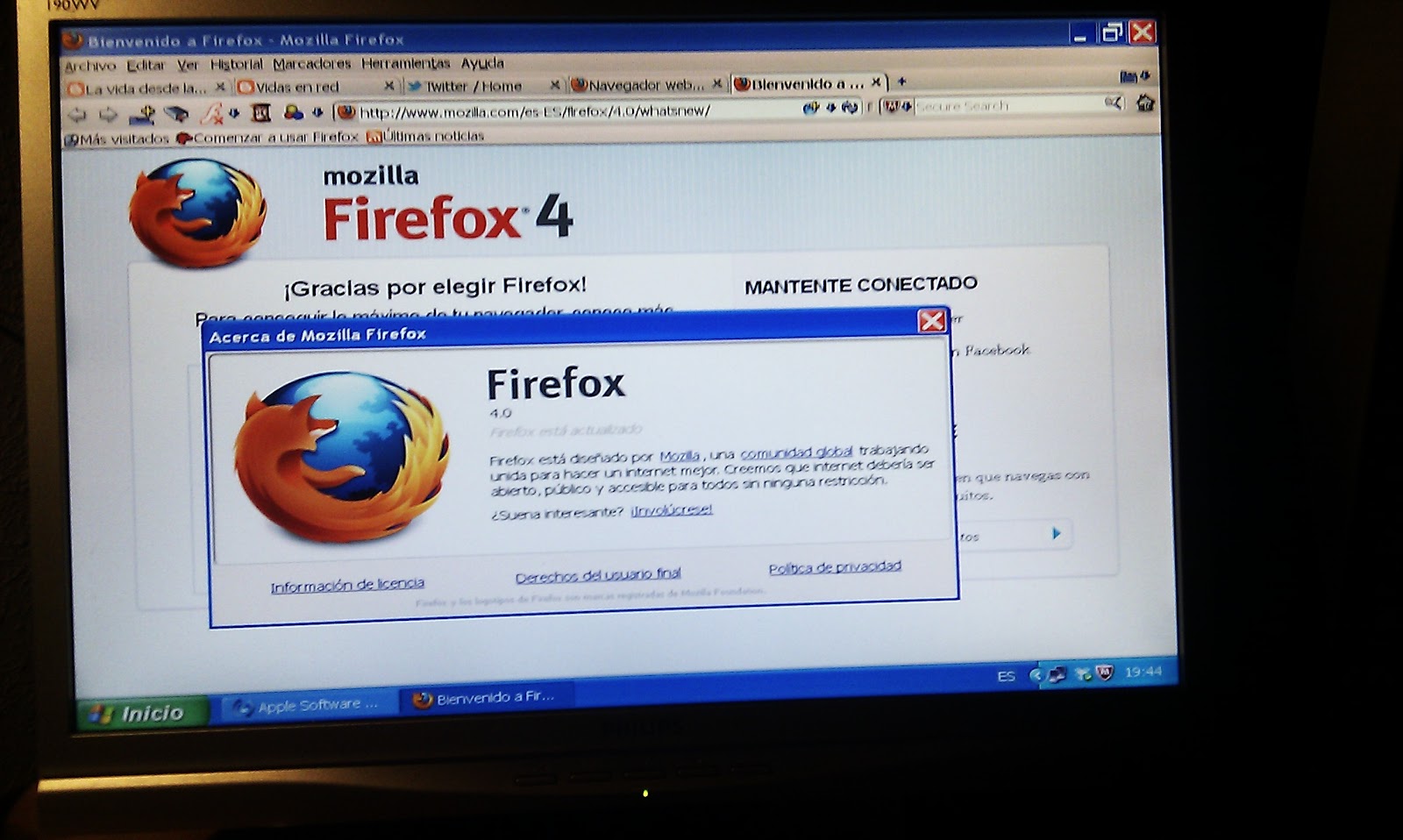Screen dimensions: 1403x840
Task: Open a new tab with plus button
Action: (x=901, y=82)
